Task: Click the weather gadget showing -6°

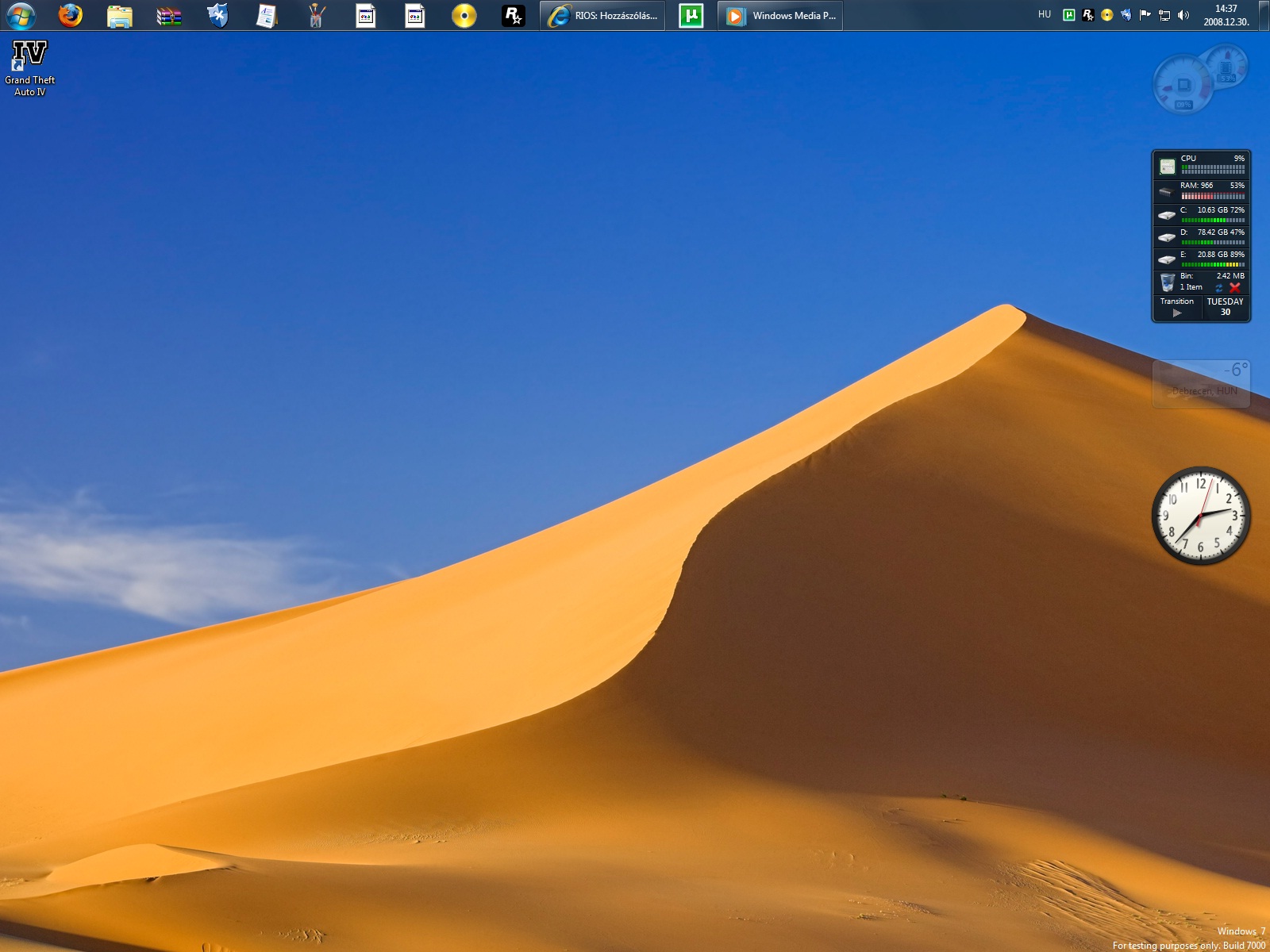Action: click(x=1202, y=384)
